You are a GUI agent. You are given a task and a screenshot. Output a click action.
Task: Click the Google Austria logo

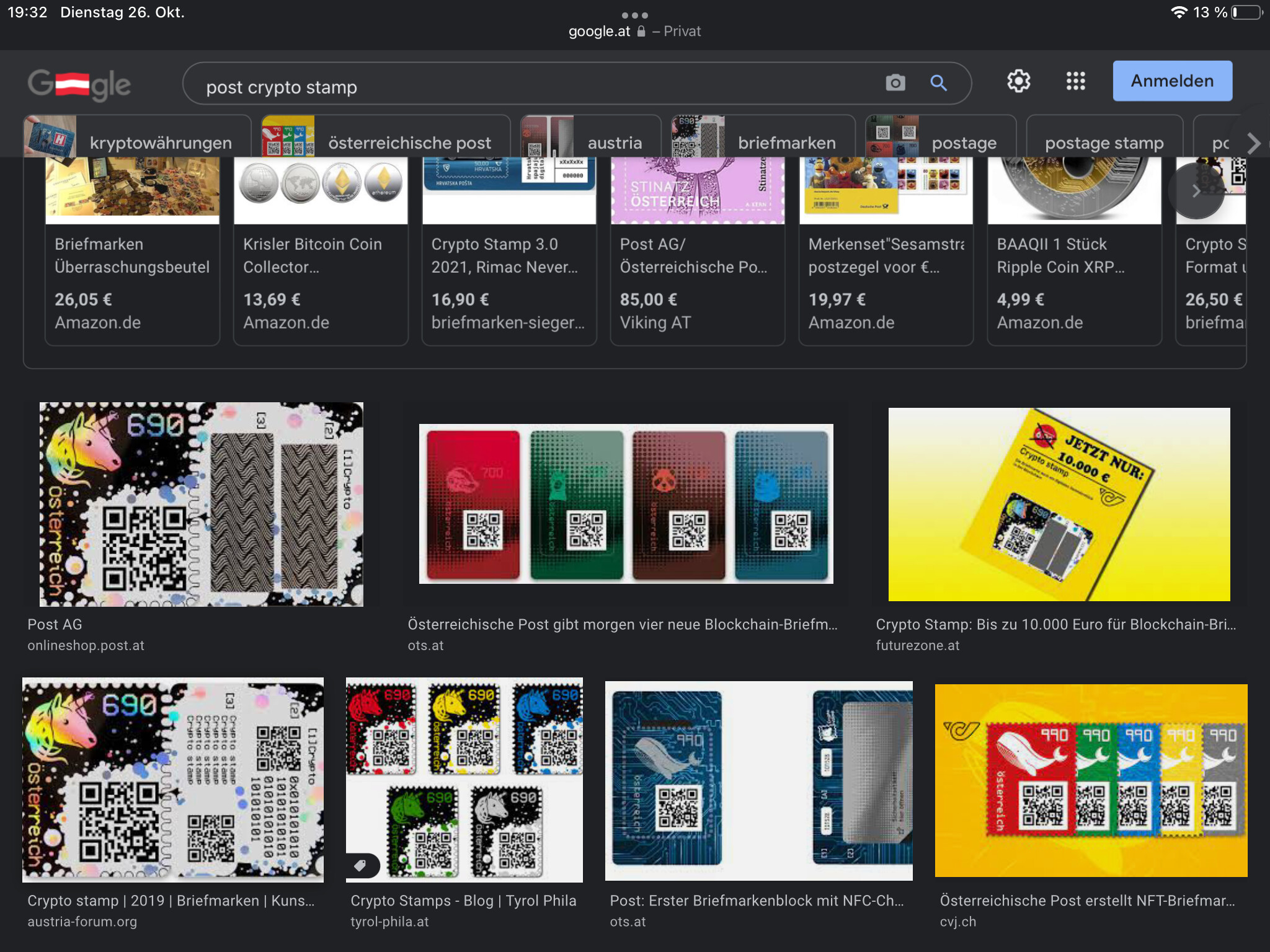point(79,84)
